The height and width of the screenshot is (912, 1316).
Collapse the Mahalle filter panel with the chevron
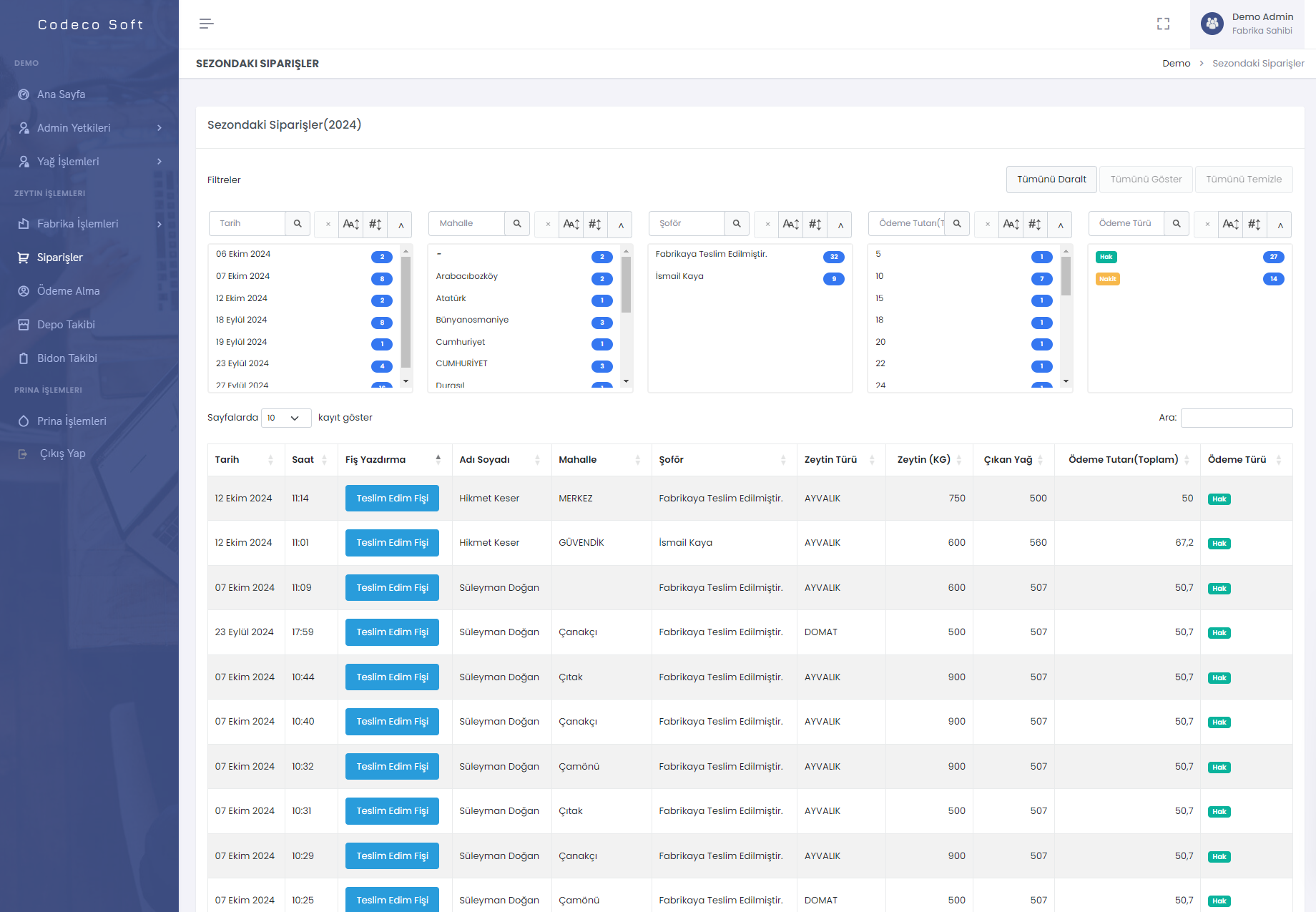pyautogui.click(x=621, y=224)
